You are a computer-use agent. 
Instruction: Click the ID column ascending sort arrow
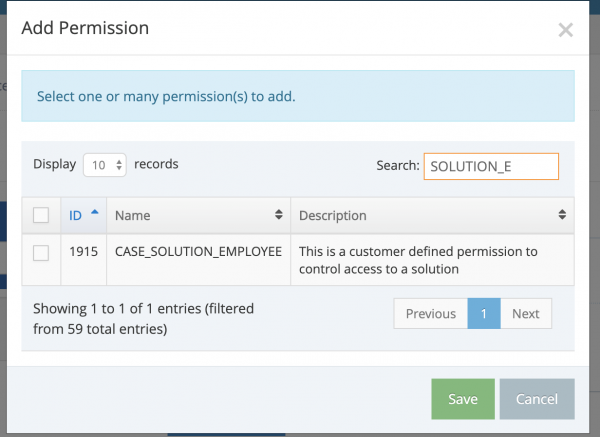point(95,213)
